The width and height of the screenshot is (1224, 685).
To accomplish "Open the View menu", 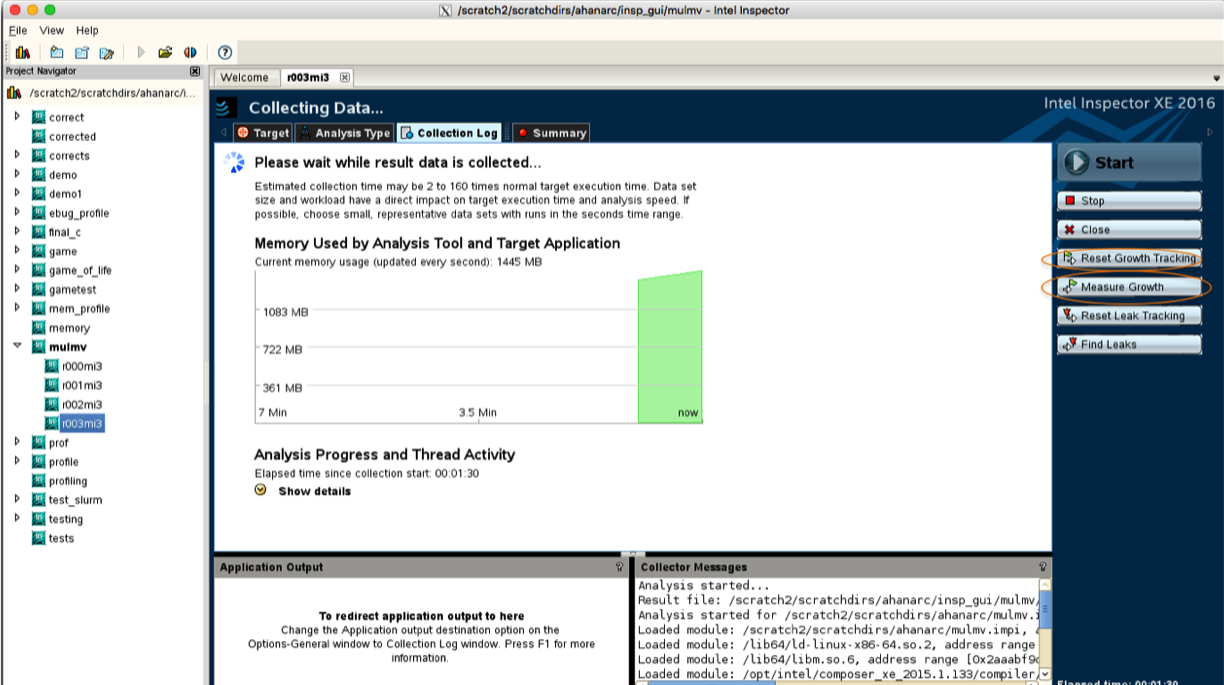I will [x=51, y=30].
